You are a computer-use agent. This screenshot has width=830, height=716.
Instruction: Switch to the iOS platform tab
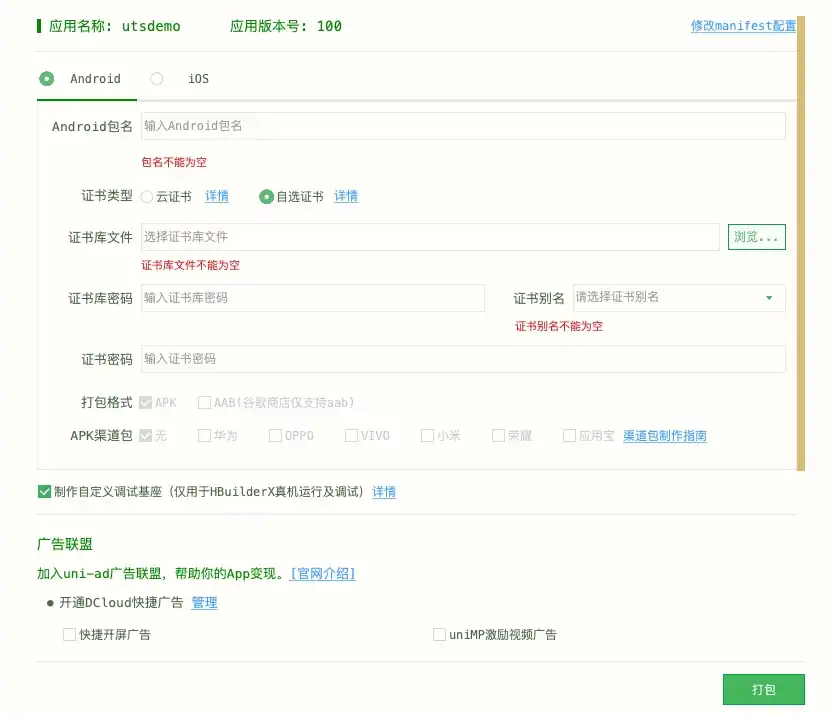tap(156, 78)
